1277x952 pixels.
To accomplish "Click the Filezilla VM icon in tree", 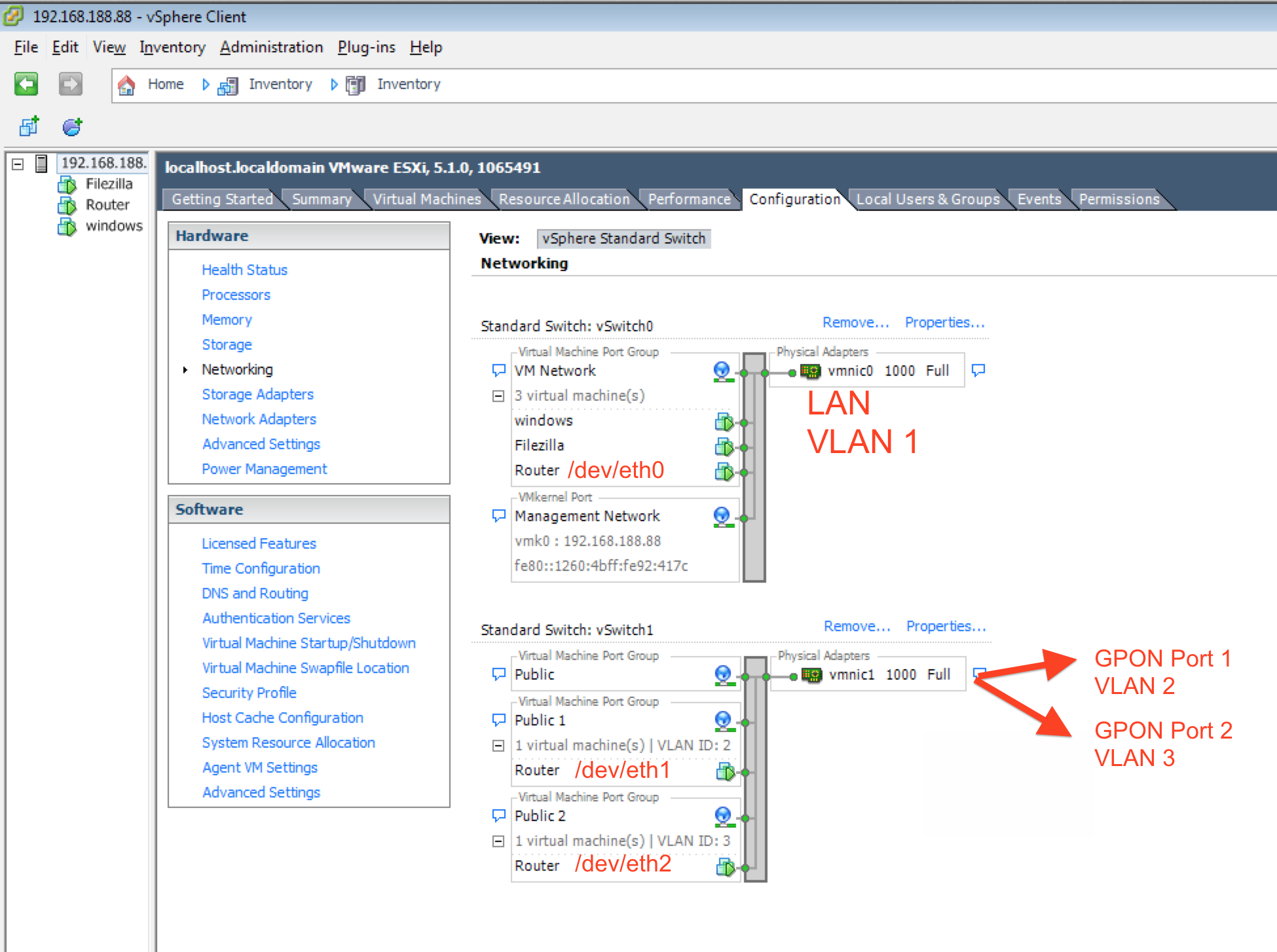I will (x=67, y=185).
